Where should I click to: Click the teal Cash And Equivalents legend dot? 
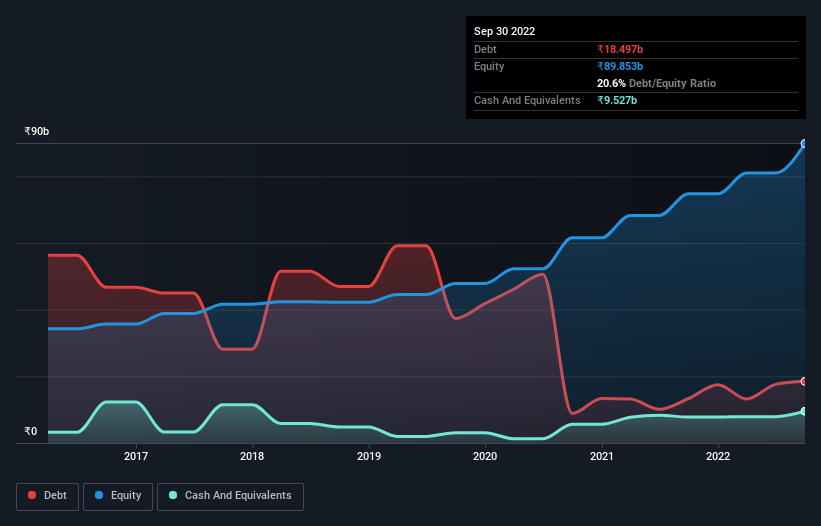(173, 495)
